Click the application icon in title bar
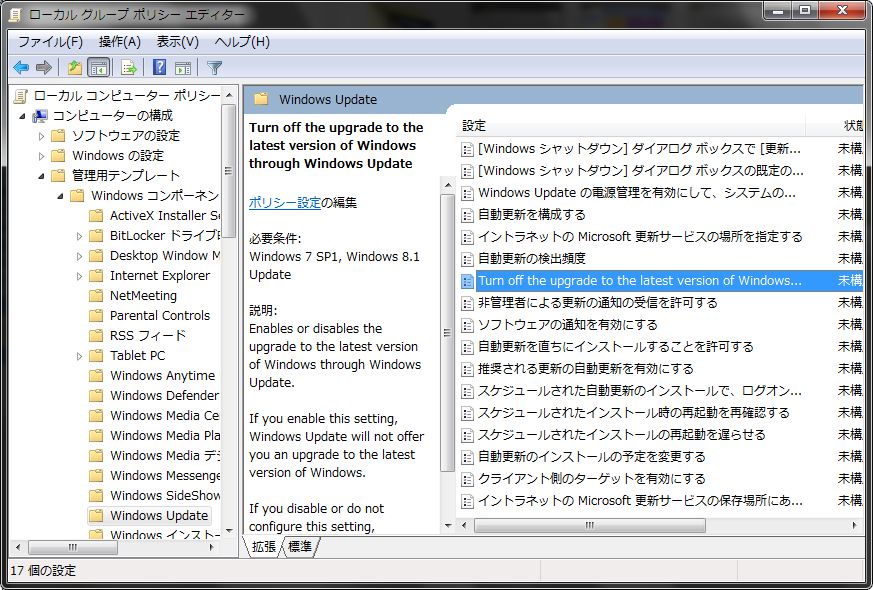Image resolution: width=873 pixels, height=590 pixels. tap(15, 14)
